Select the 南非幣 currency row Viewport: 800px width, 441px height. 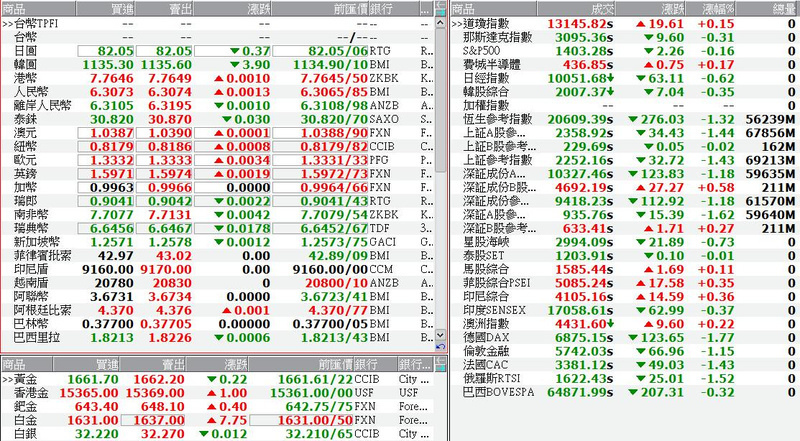(217, 214)
